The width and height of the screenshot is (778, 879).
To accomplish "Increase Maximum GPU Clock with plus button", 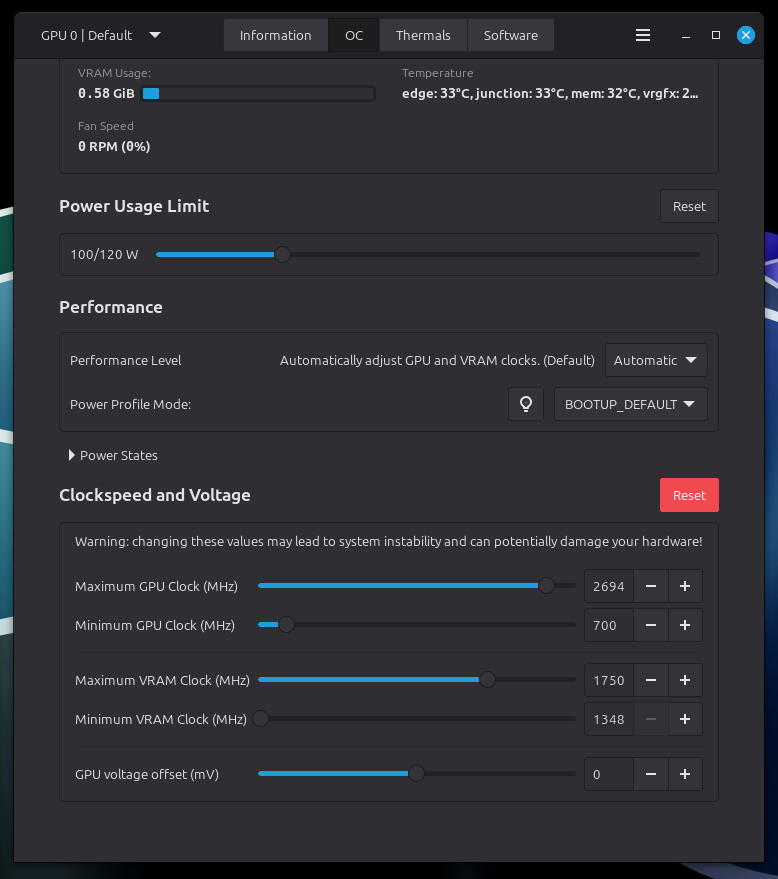I will (685, 586).
